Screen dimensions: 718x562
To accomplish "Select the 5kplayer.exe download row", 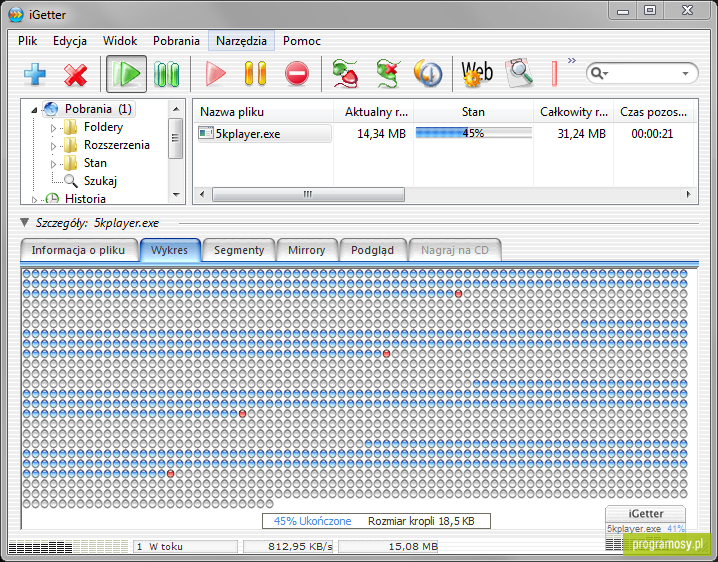I will click(x=265, y=134).
